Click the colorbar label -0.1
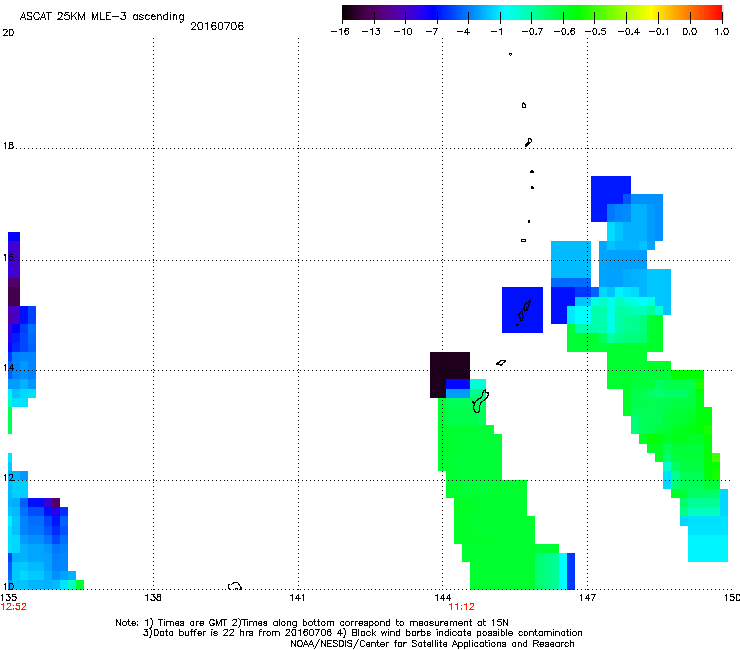 click(x=659, y=32)
